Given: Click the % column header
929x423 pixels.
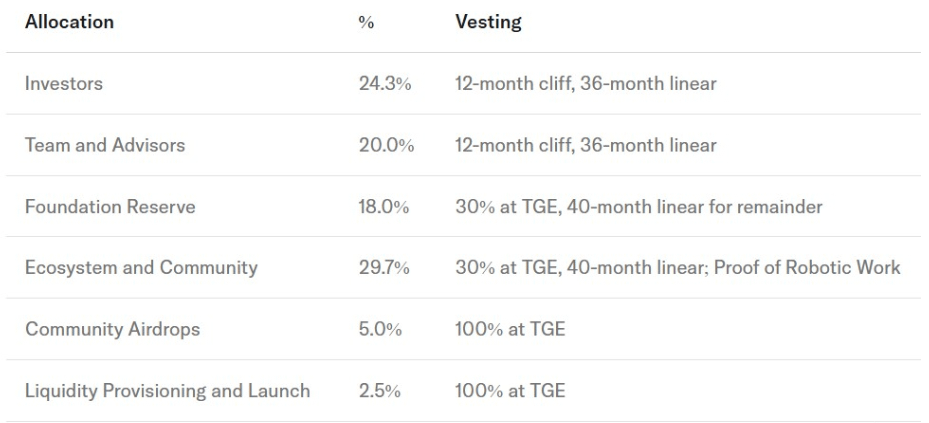Looking at the screenshot, I should (366, 22).
